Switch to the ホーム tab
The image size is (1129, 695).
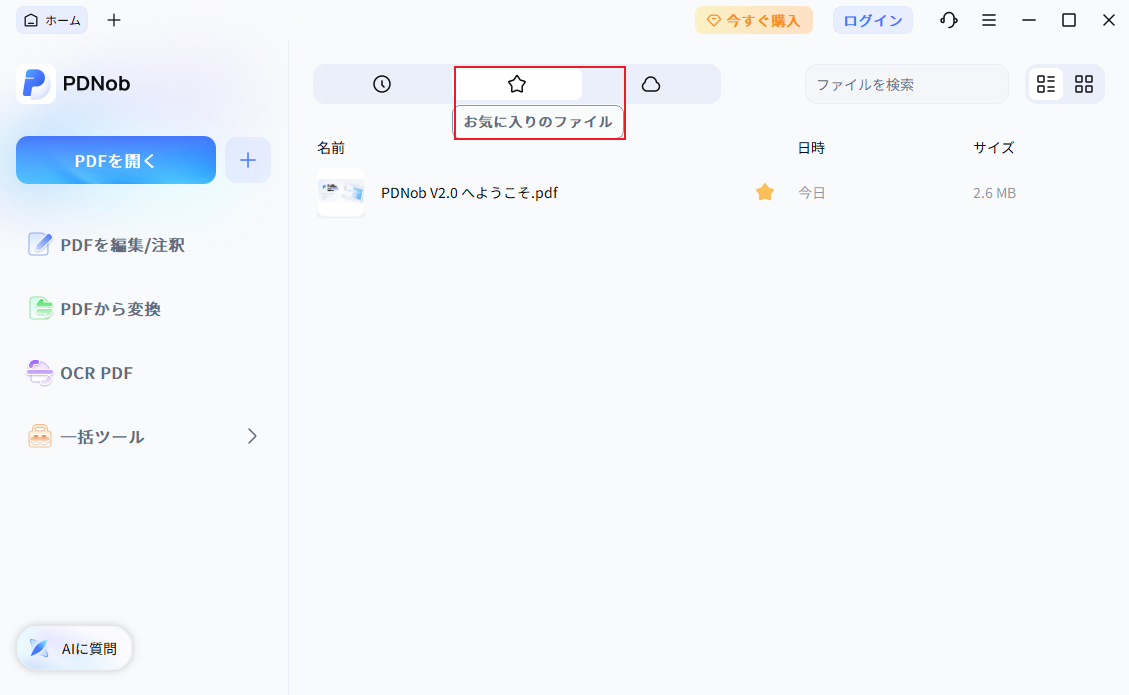(51, 19)
